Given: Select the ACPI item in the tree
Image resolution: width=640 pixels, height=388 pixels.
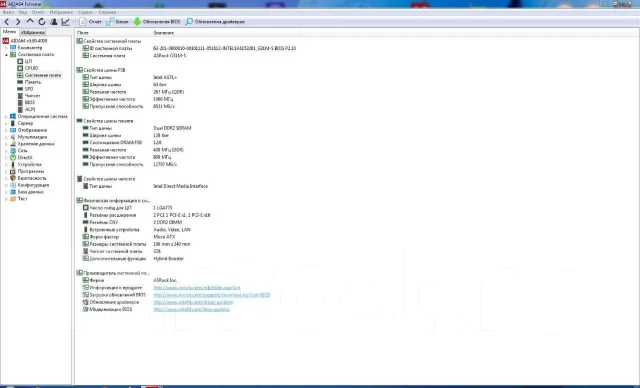Looking at the screenshot, I should tap(27, 109).
